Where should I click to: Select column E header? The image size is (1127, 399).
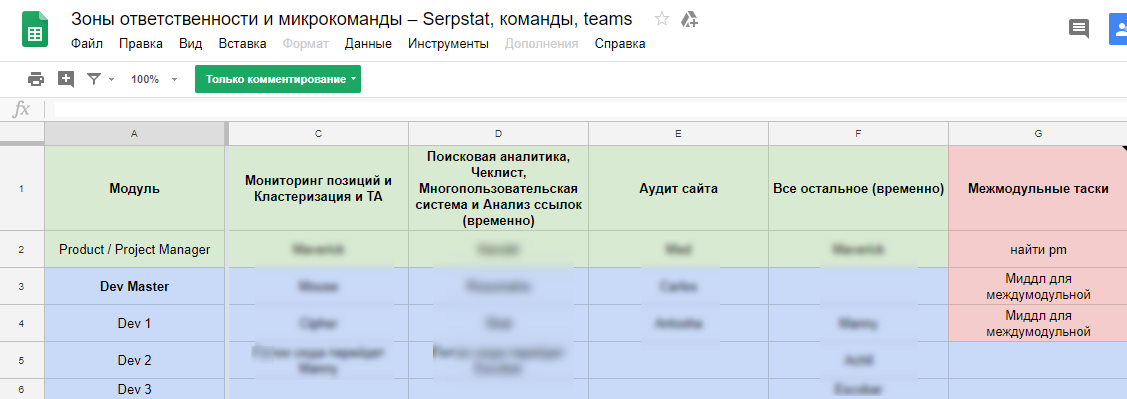pyautogui.click(x=678, y=133)
